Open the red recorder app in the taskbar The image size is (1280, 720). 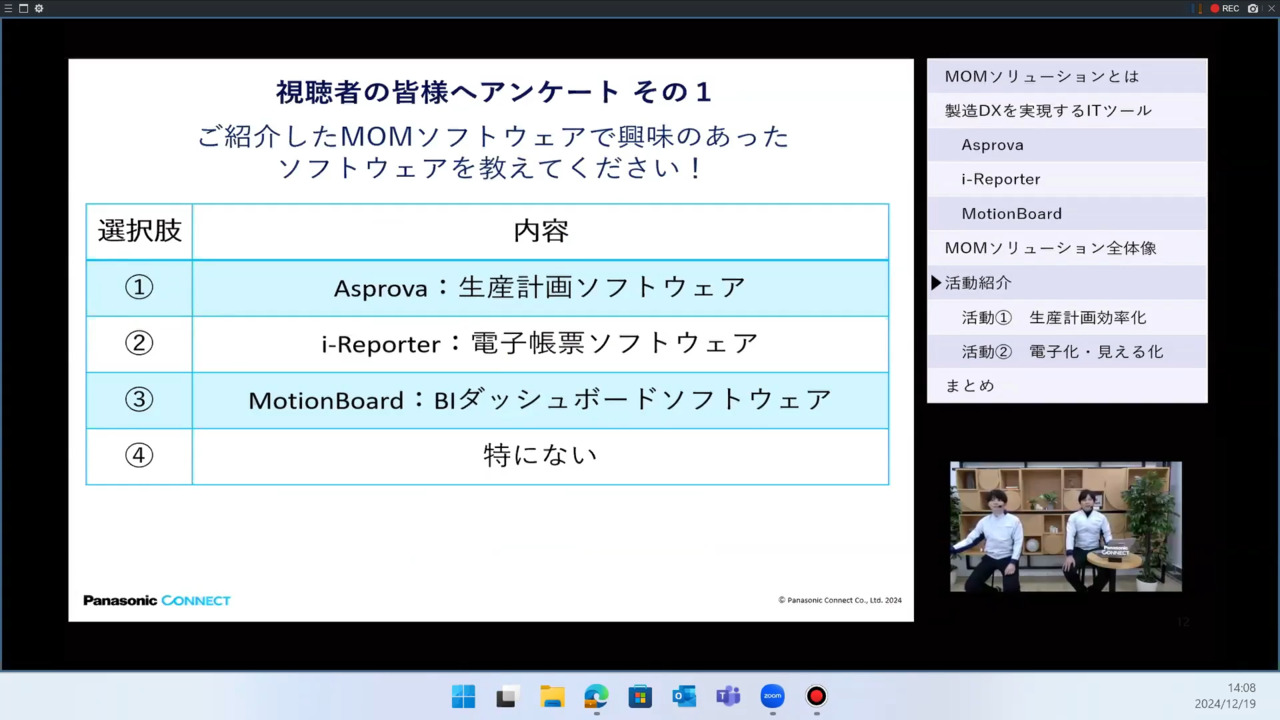[816, 696]
